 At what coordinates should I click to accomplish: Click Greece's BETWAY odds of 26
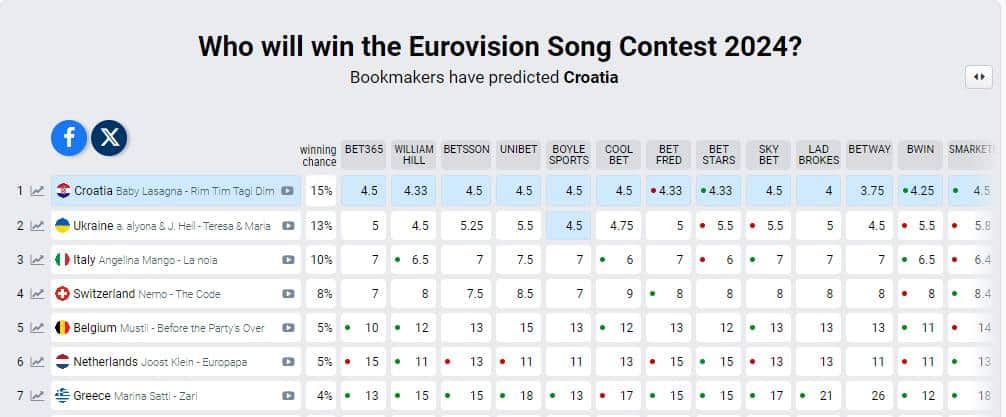pyautogui.click(x=869, y=396)
